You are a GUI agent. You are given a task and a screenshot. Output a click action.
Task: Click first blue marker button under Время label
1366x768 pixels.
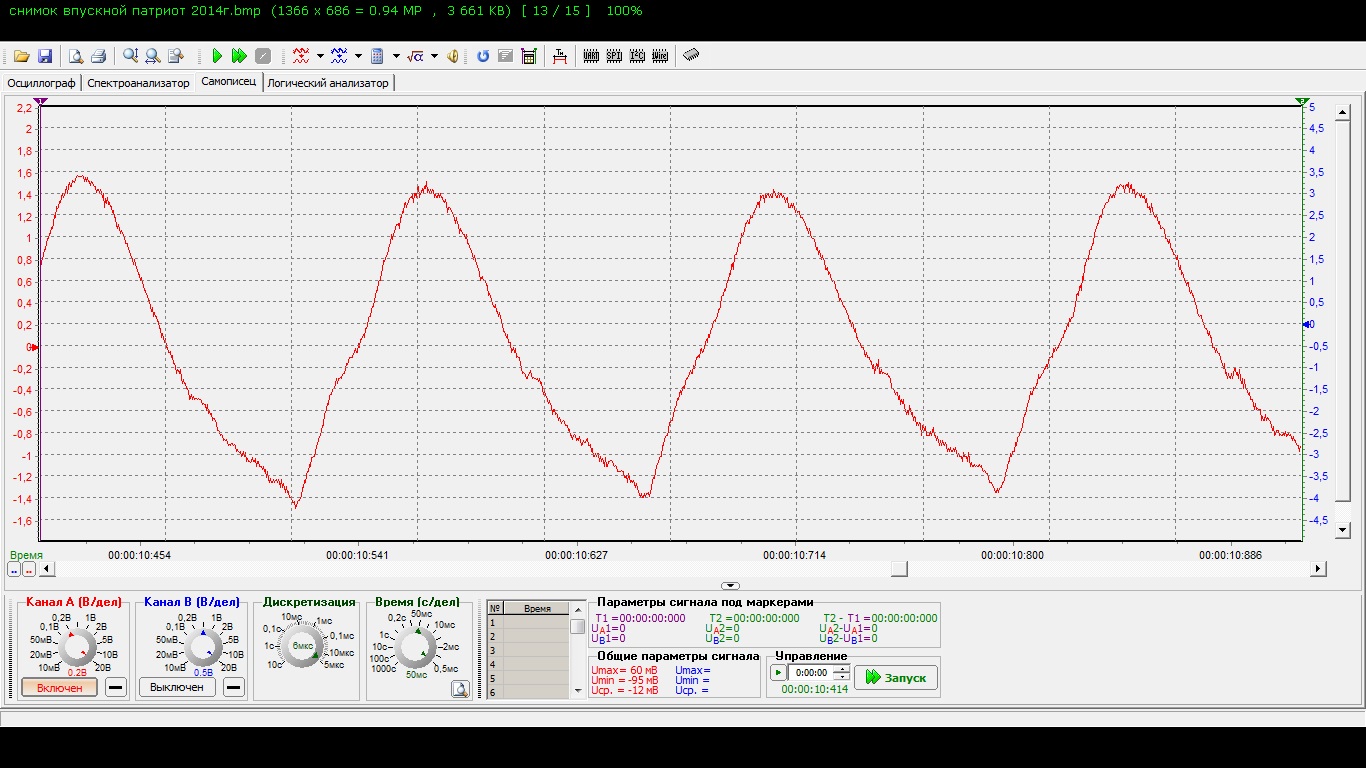point(14,569)
